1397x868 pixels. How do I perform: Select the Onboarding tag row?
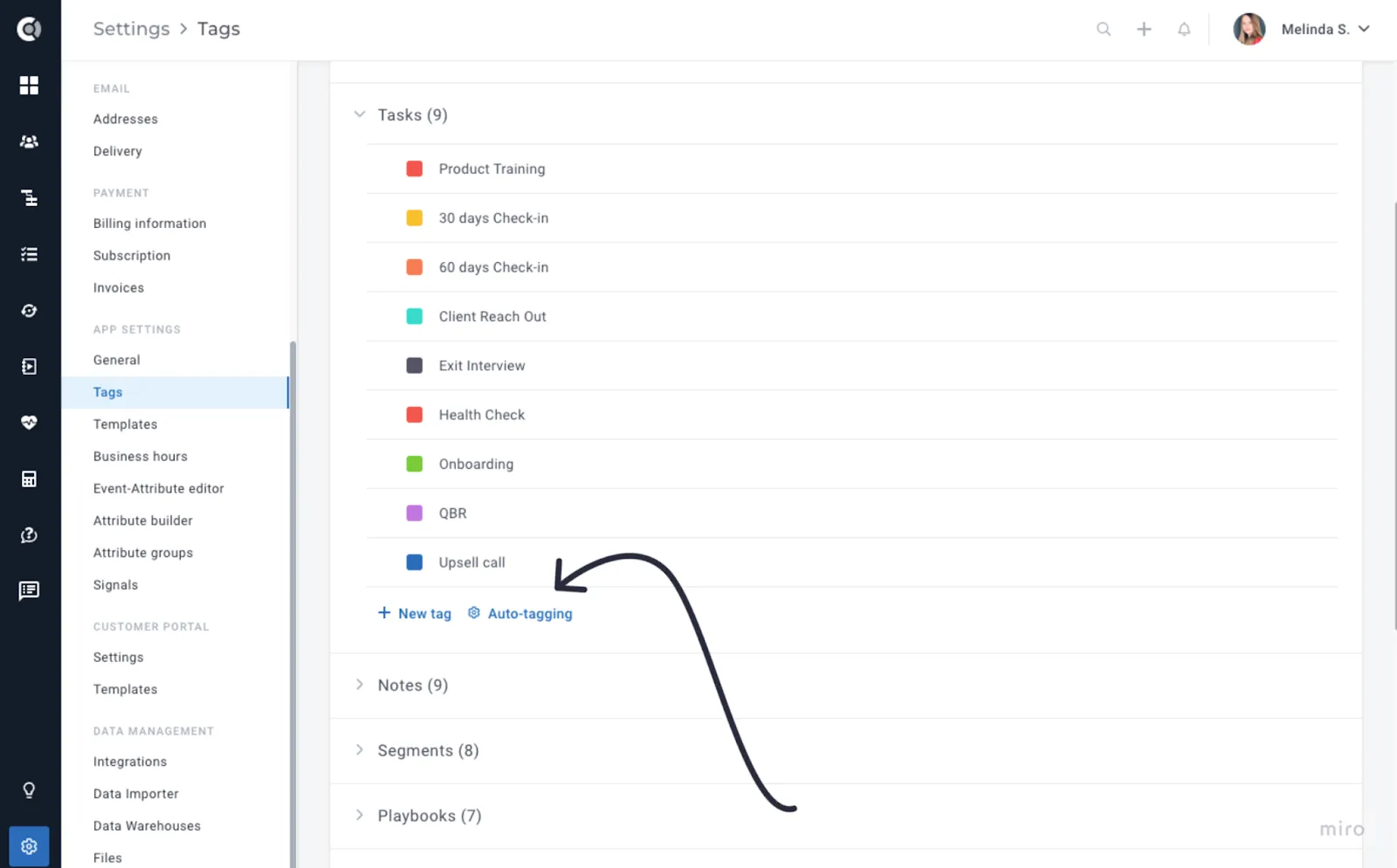tap(852, 464)
